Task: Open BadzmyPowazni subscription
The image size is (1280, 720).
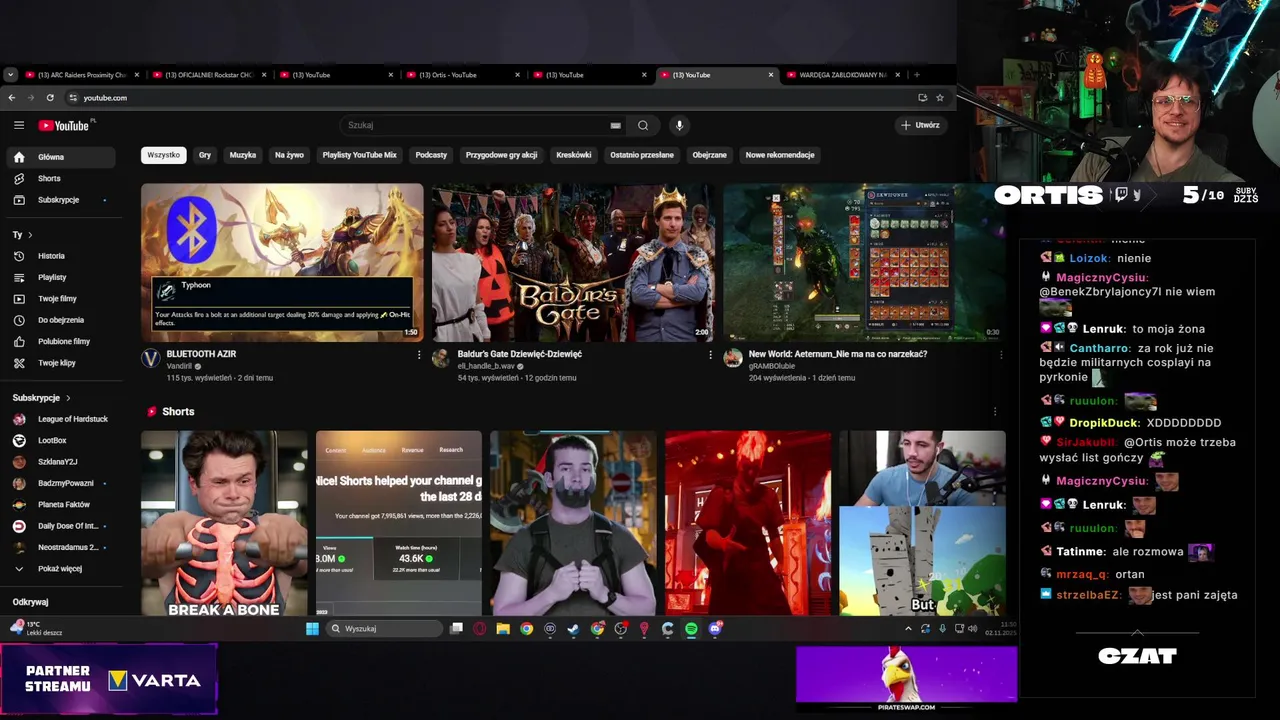Action: coord(61,483)
